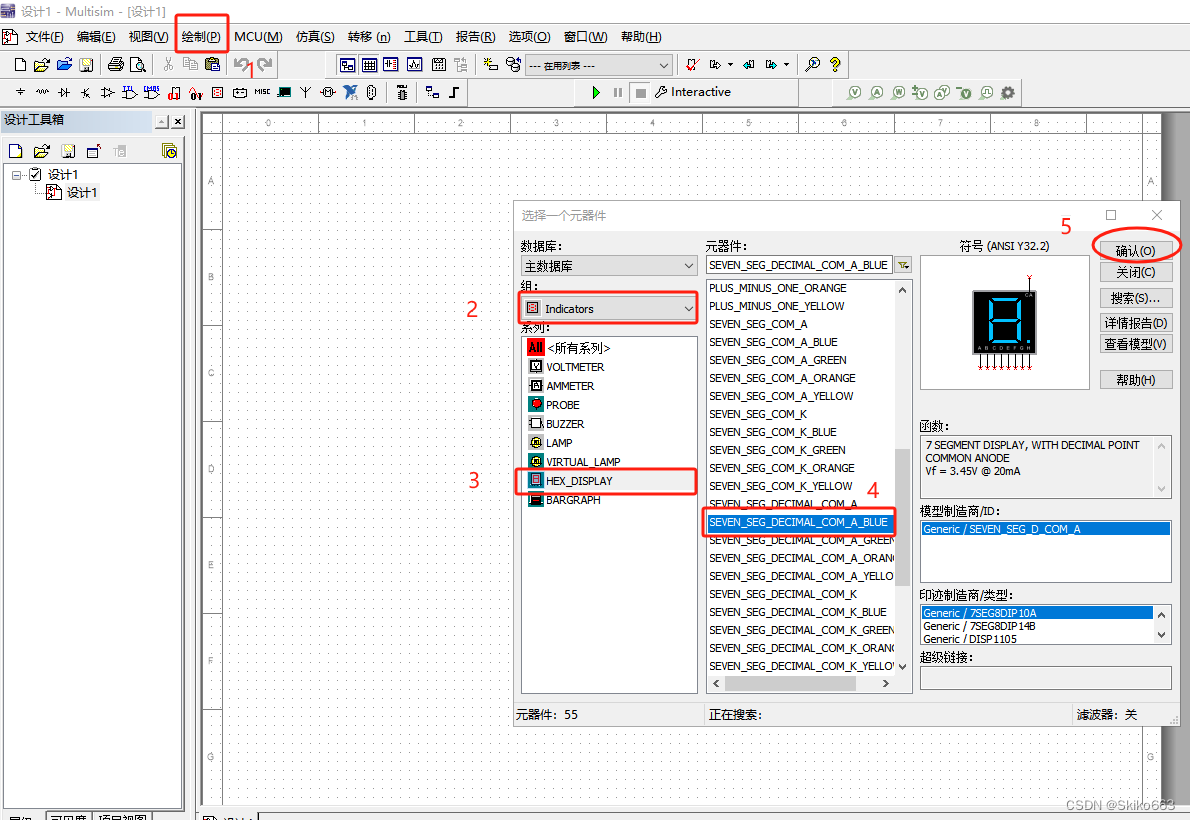Click the print icon in the standard toolbar
Image resolution: width=1190 pixels, height=820 pixels.
tap(114, 64)
